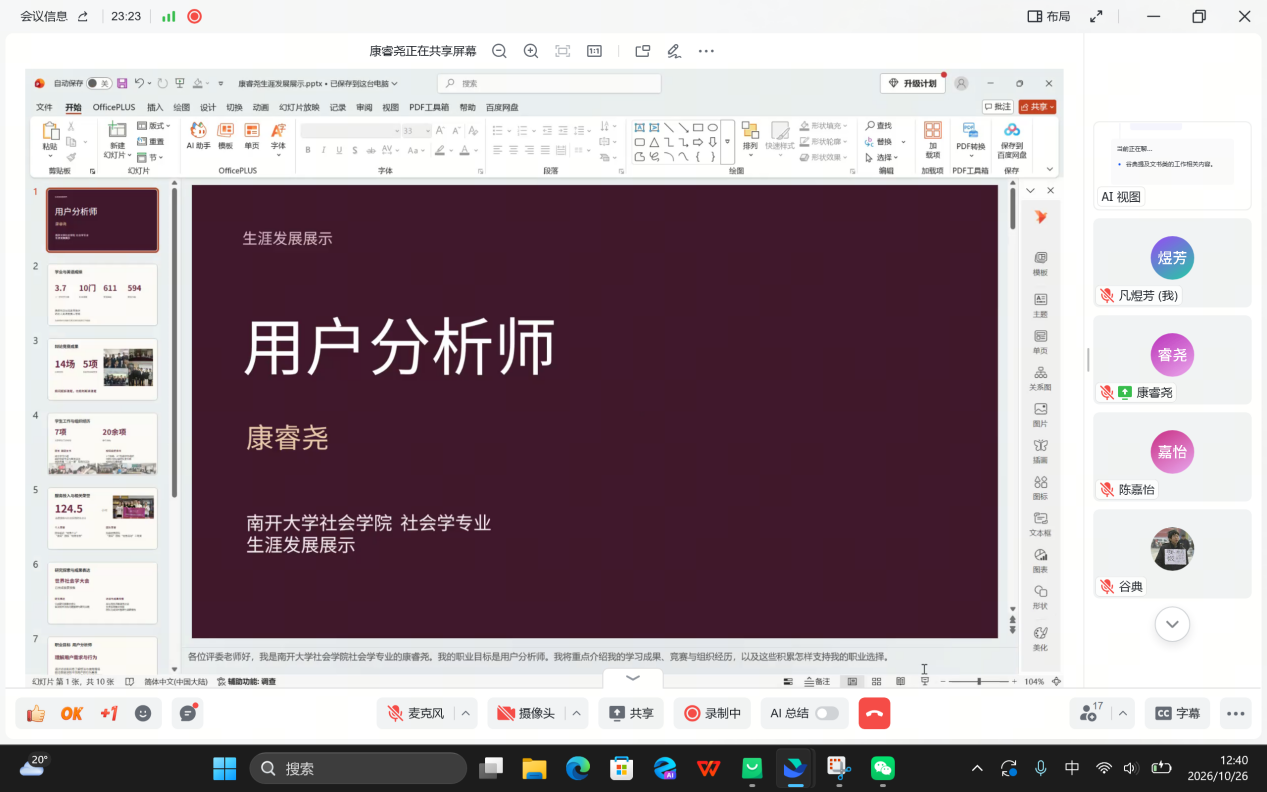
Task: Open WeChat from the taskbar
Action: [x=882, y=768]
